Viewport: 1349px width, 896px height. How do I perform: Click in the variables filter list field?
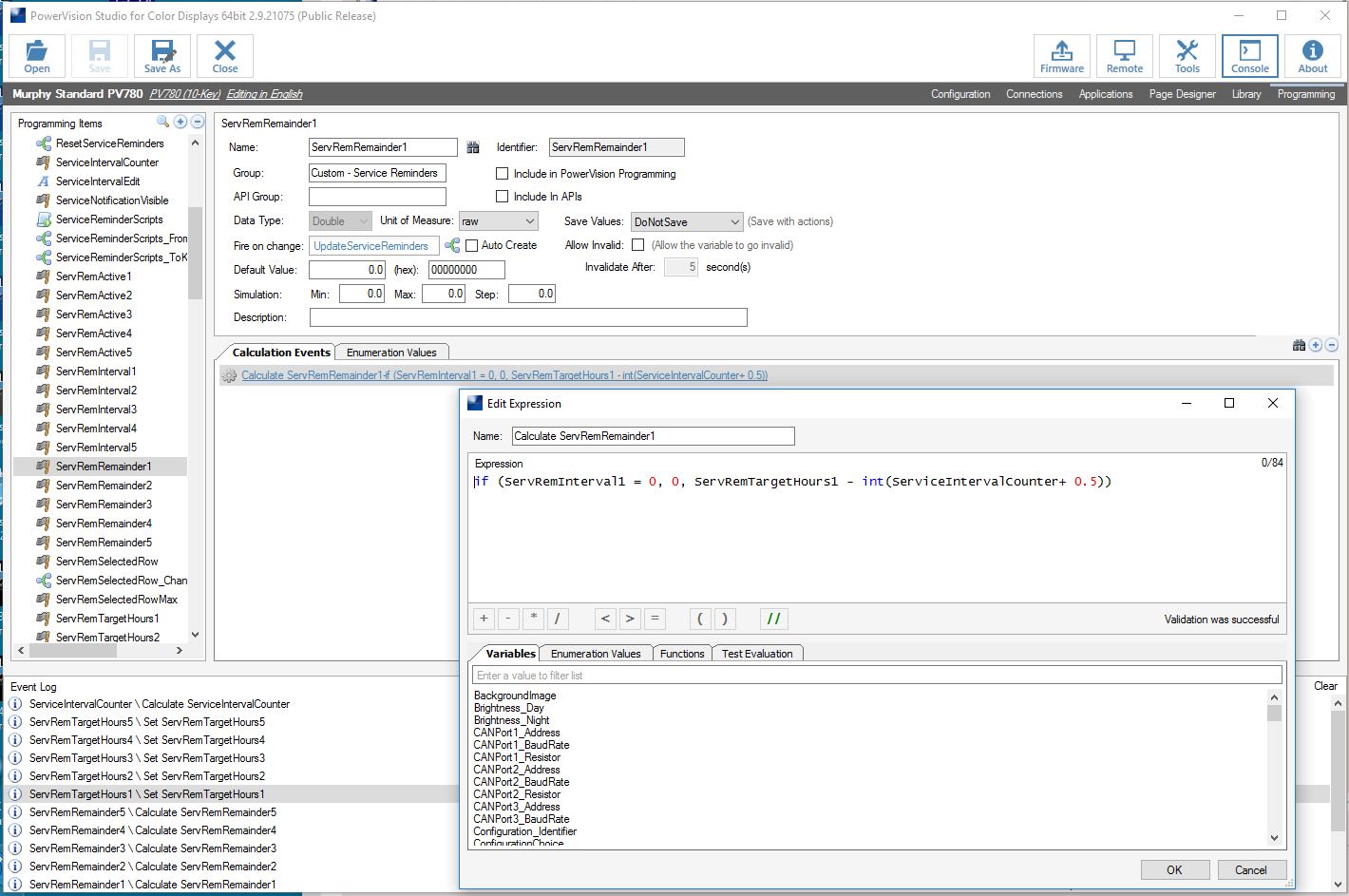click(x=877, y=676)
